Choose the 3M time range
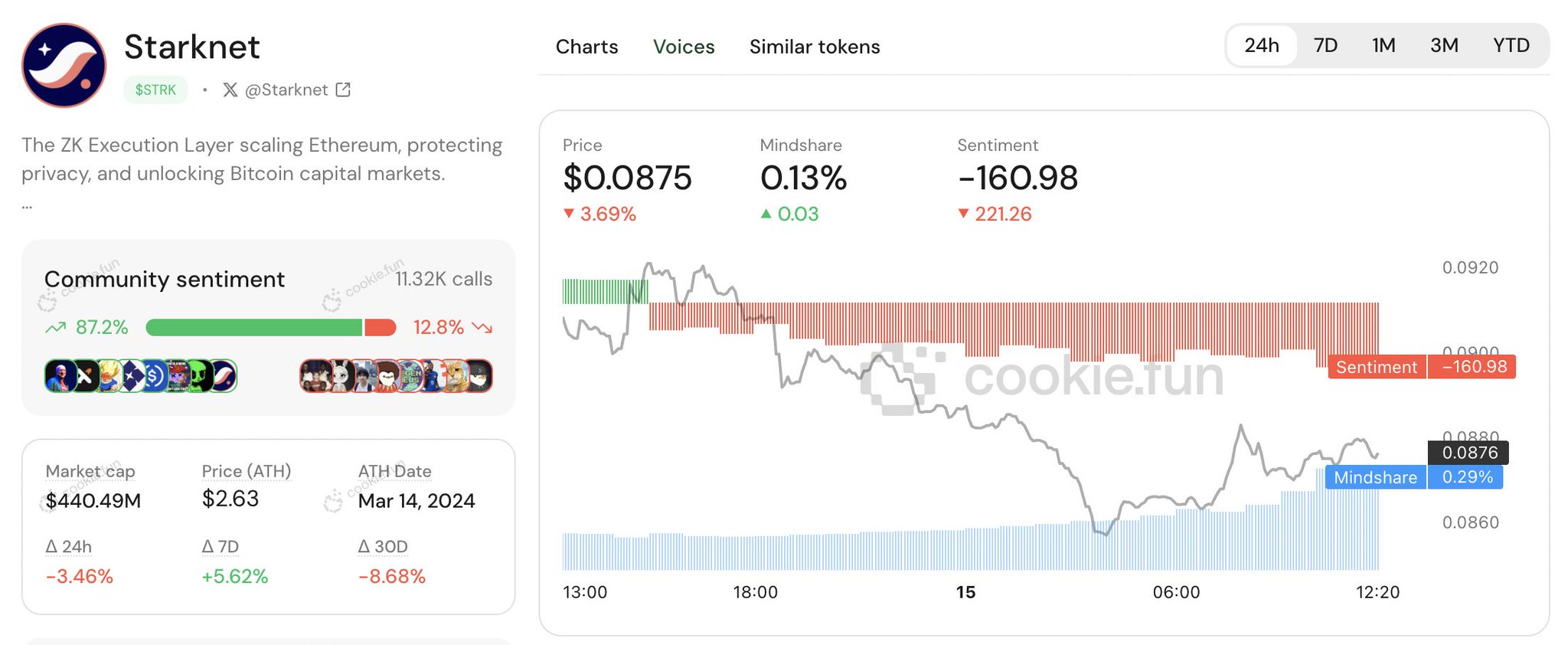1568x645 pixels. point(1444,46)
